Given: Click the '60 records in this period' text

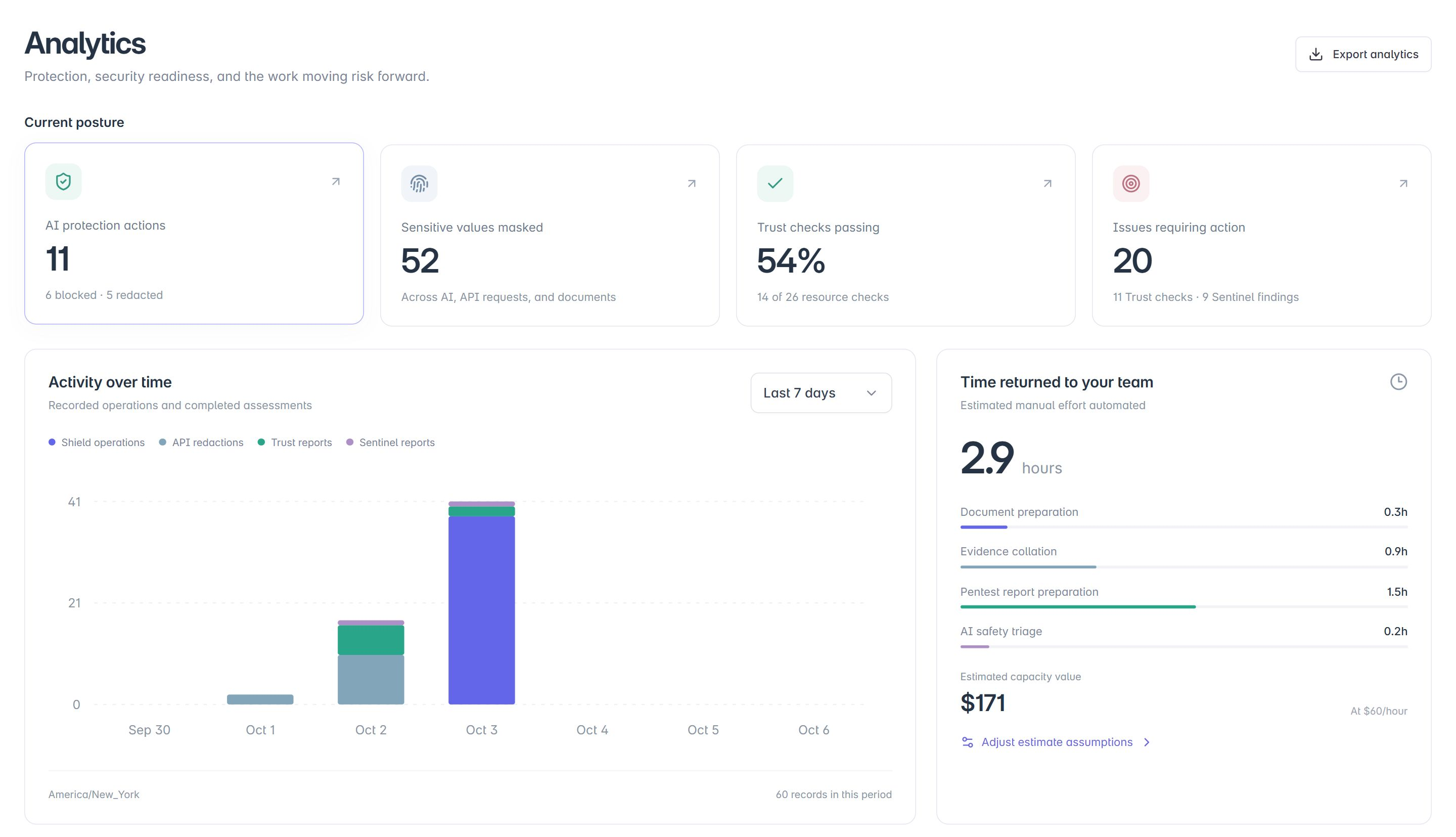Looking at the screenshot, I should (833, 795).
